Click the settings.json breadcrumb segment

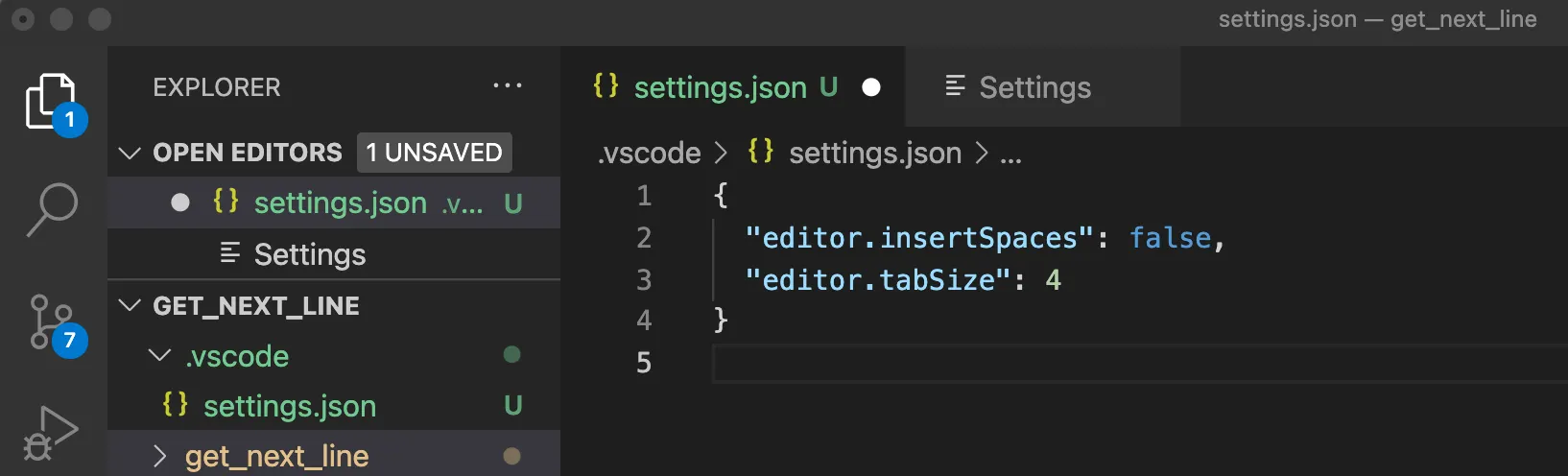click(x=874, y=154)
